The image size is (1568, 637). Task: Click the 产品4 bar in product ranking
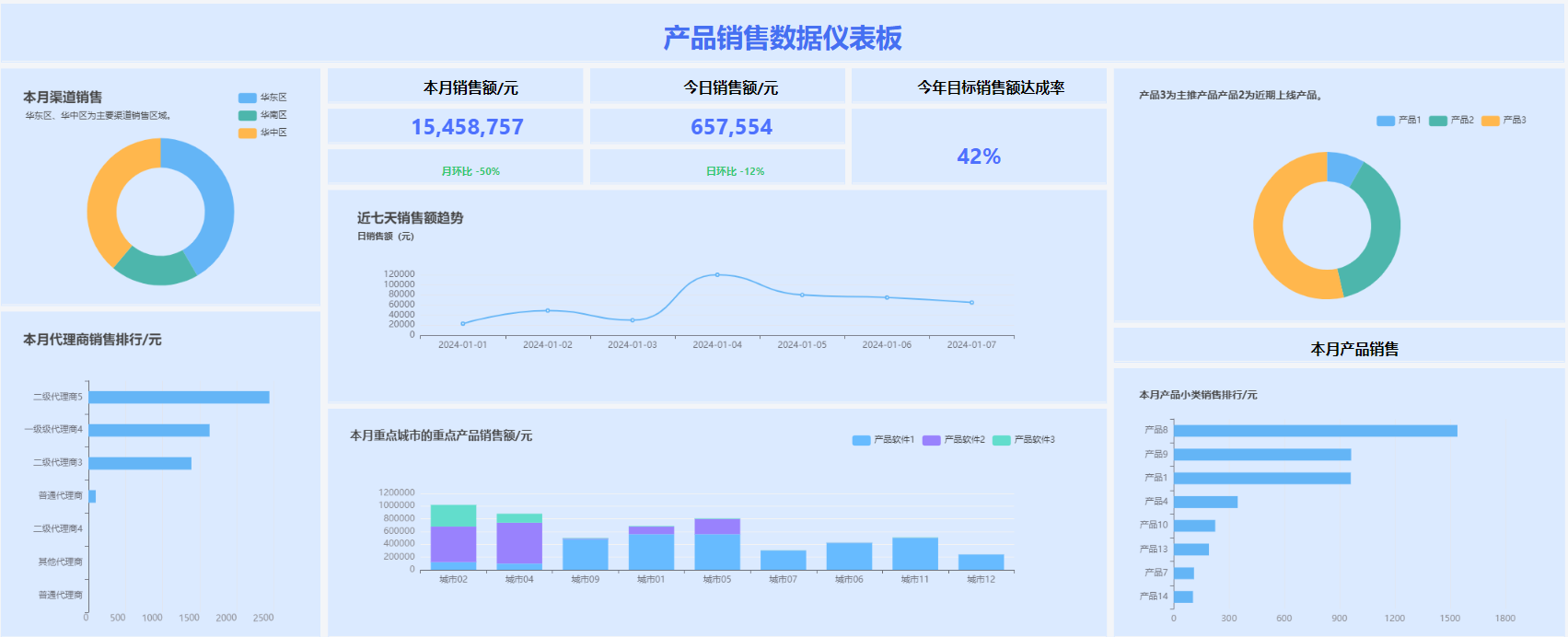(1205, 502)
